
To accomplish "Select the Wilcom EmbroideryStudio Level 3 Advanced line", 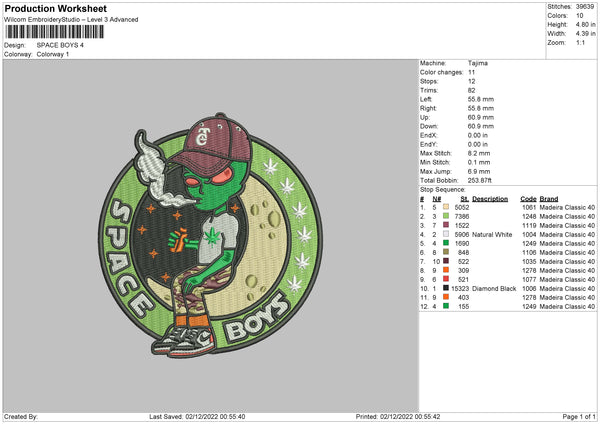I will (x=71, y=20).
